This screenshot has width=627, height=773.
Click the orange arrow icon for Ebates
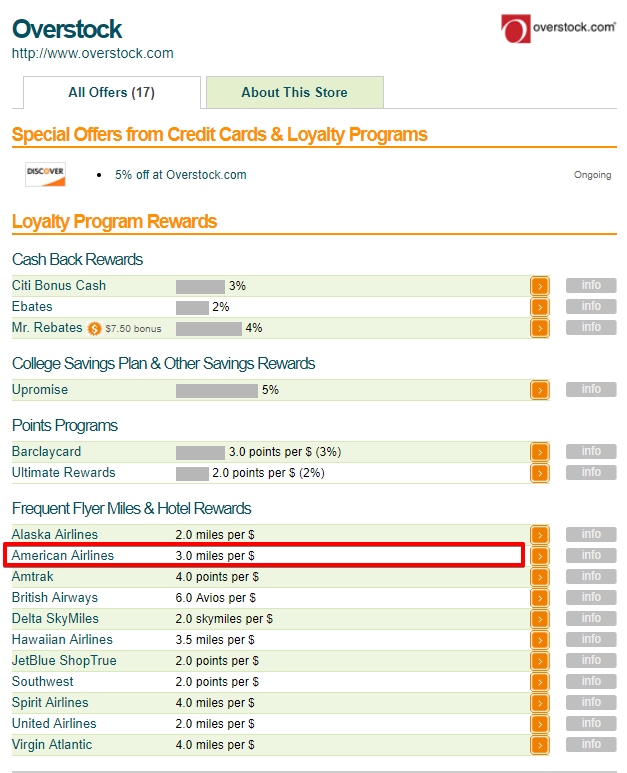[540, 307]
